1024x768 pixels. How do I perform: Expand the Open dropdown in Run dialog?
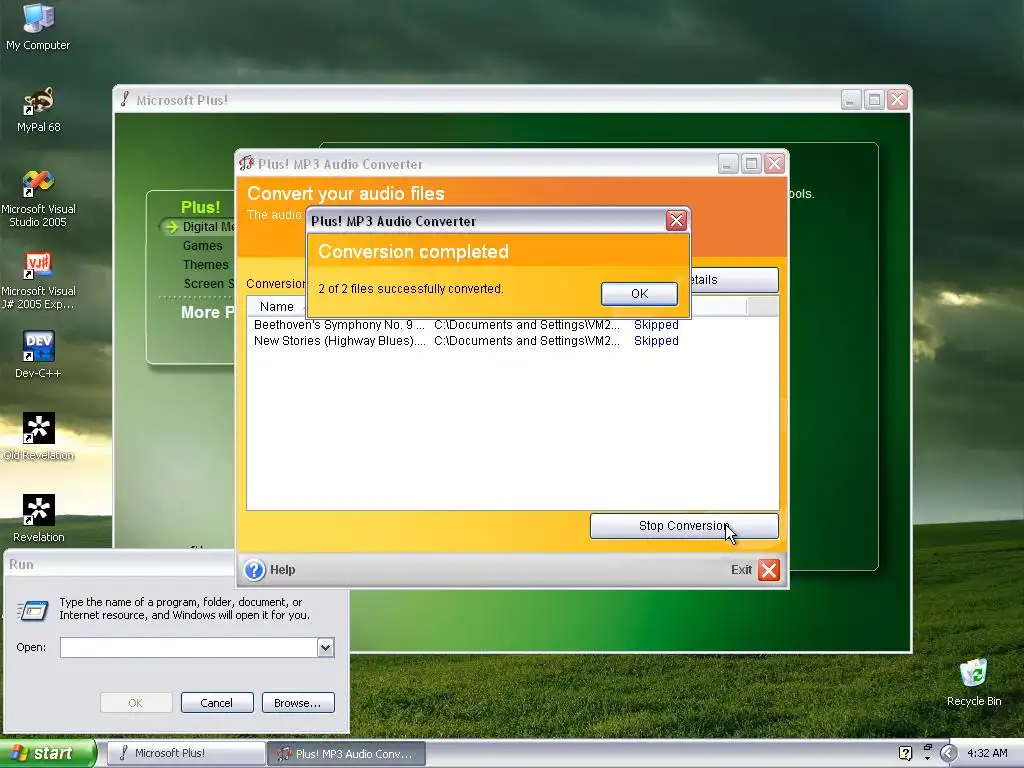point(325,647)
